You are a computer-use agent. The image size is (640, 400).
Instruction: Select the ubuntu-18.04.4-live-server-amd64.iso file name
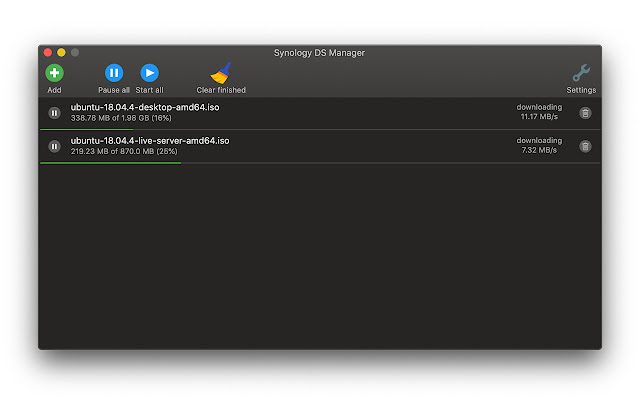150,141
